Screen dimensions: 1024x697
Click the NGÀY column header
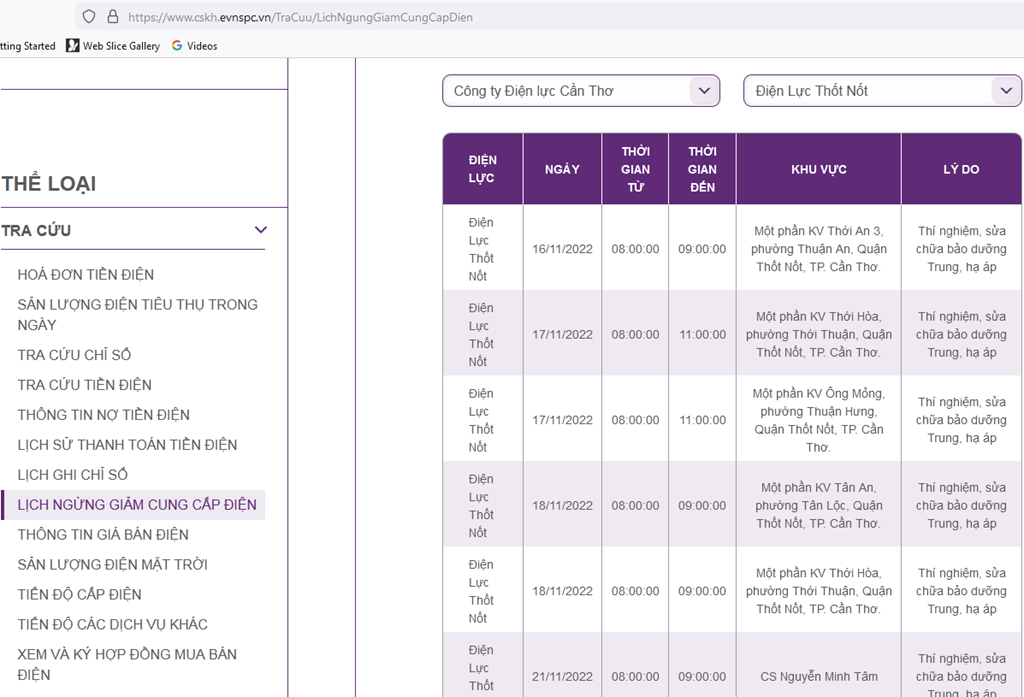562,169
